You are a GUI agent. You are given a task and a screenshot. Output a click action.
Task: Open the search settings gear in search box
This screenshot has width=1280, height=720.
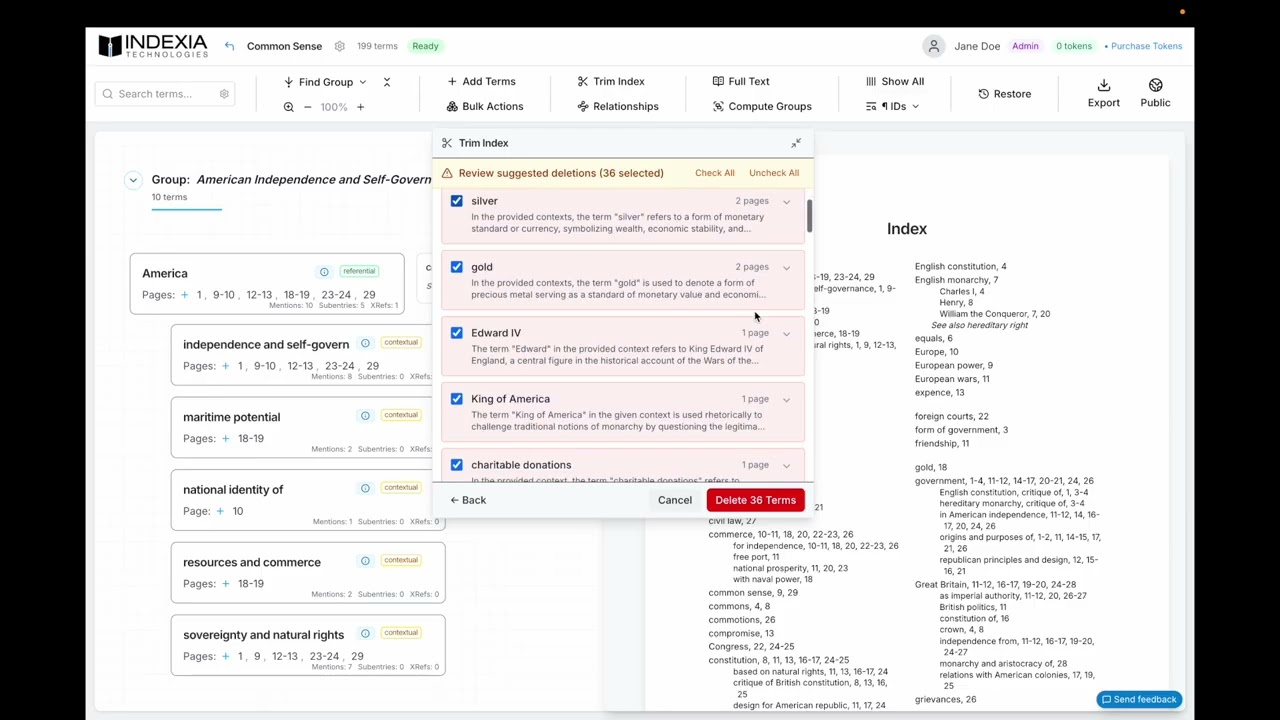(224, 94)
